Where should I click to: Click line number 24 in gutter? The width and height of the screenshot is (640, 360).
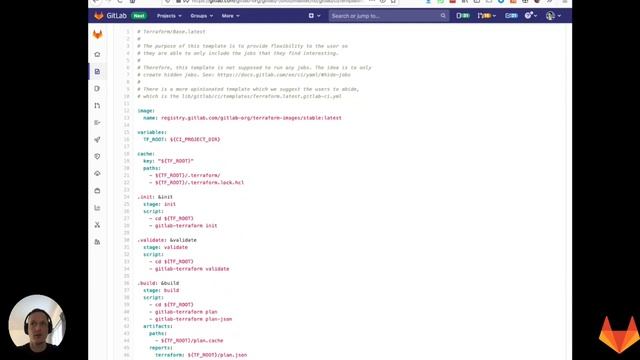[x=127, y=197]
